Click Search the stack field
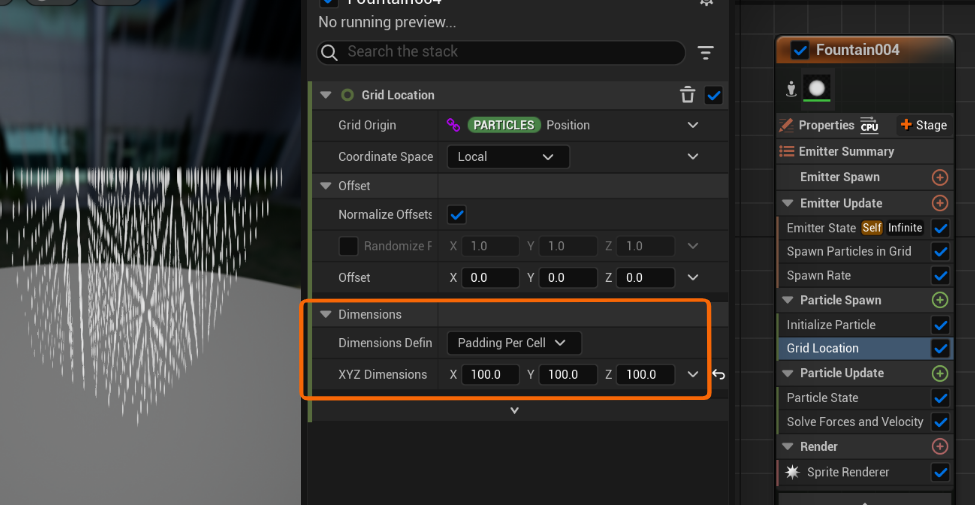 501,52
